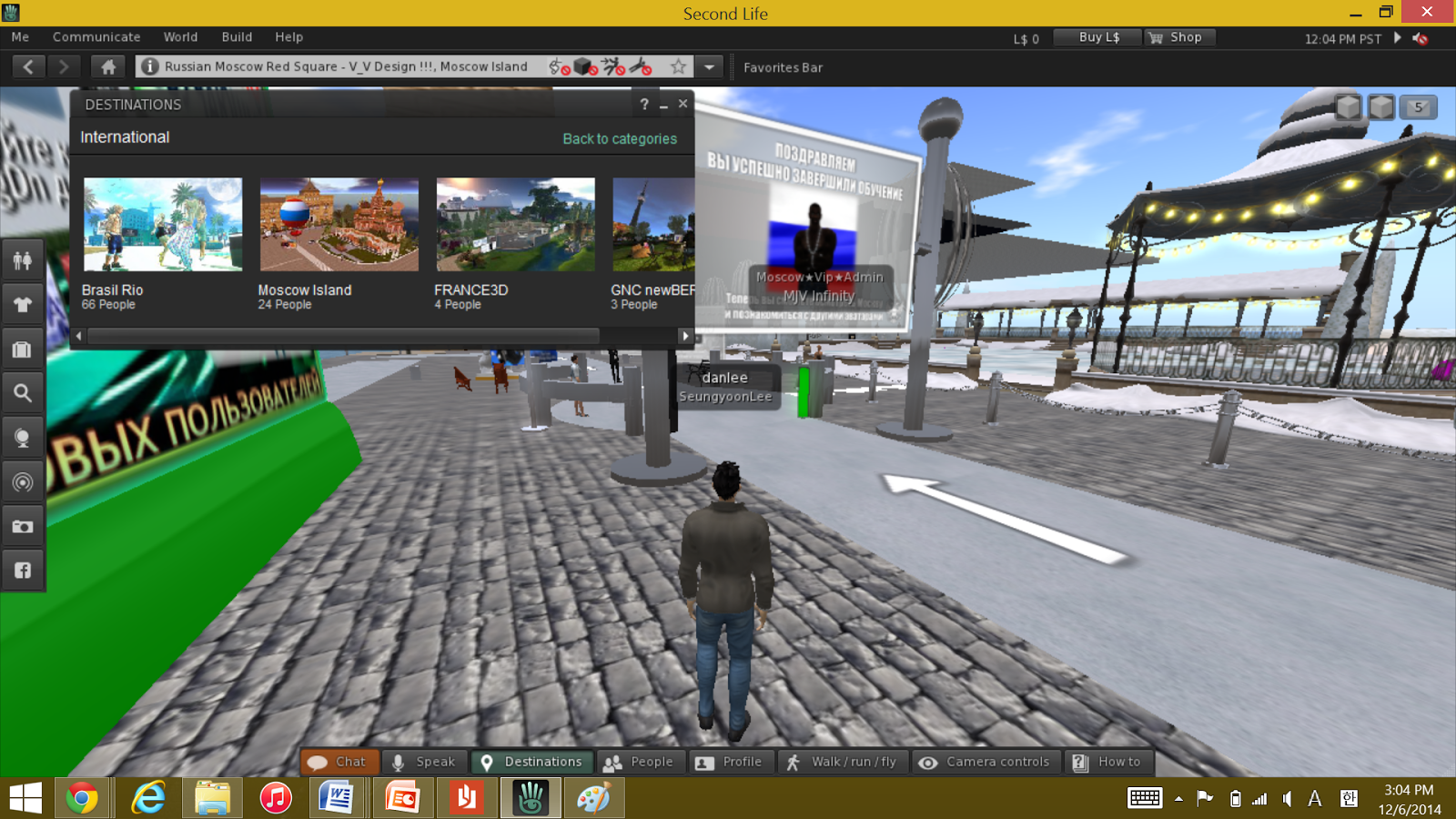Open the How to button
Screen dimensions: 1456x819
[1107, 762]
